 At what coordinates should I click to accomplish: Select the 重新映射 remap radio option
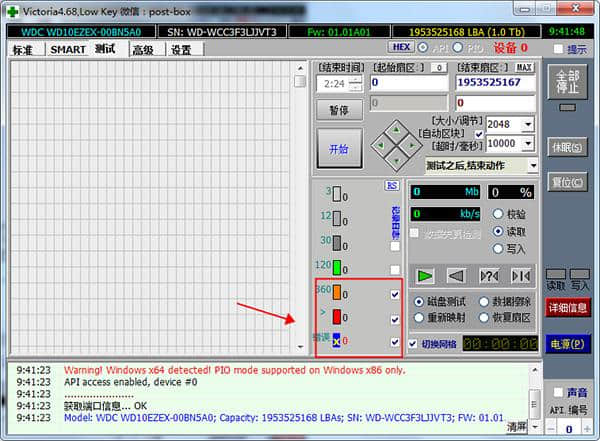pos(420,317)
